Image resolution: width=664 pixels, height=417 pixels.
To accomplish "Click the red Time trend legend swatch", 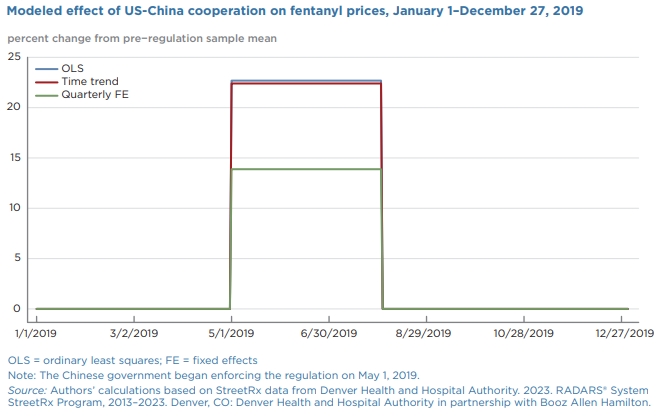I will click(46, 82).
